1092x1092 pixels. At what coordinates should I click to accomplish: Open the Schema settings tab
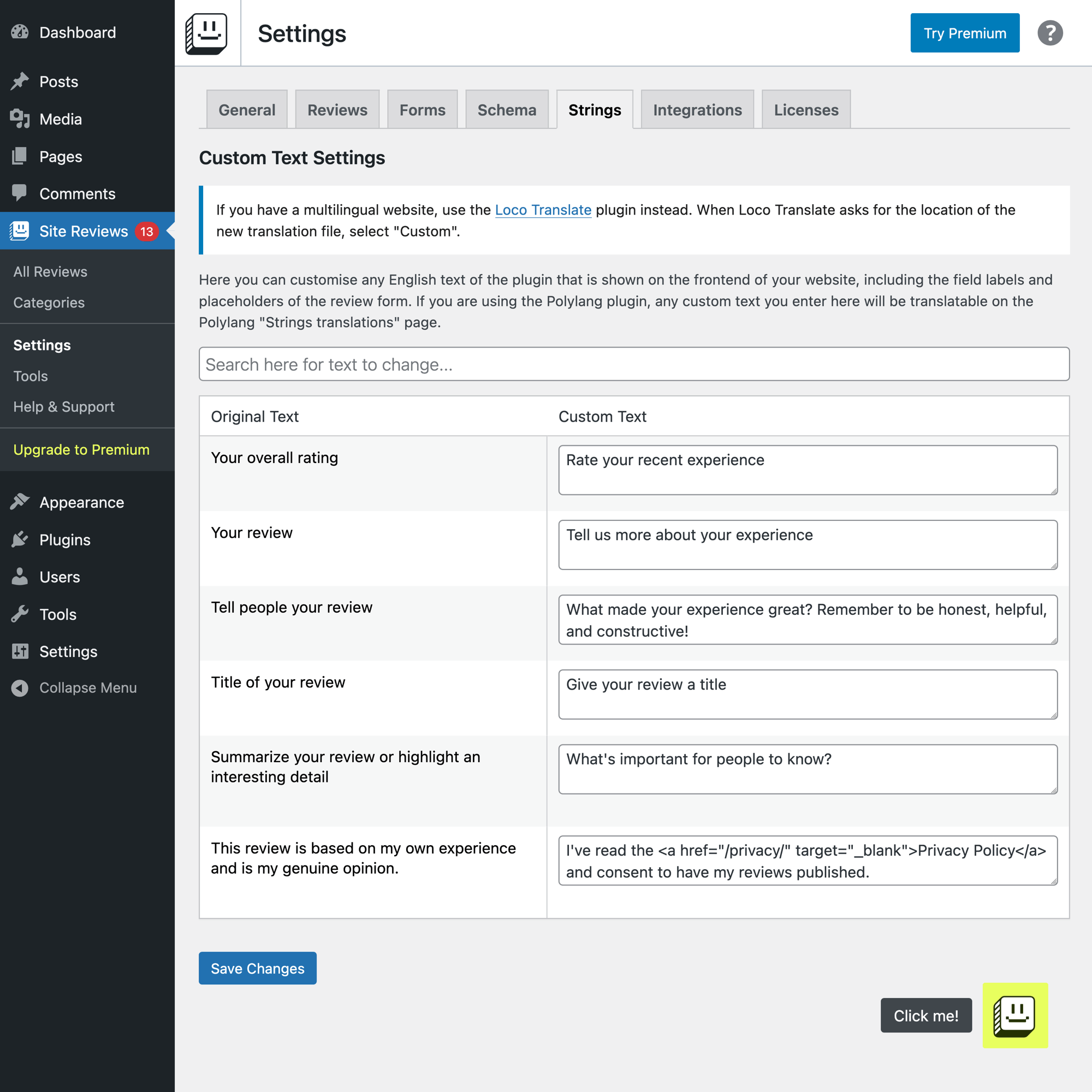pyautogui.click(x=507, y=110)
